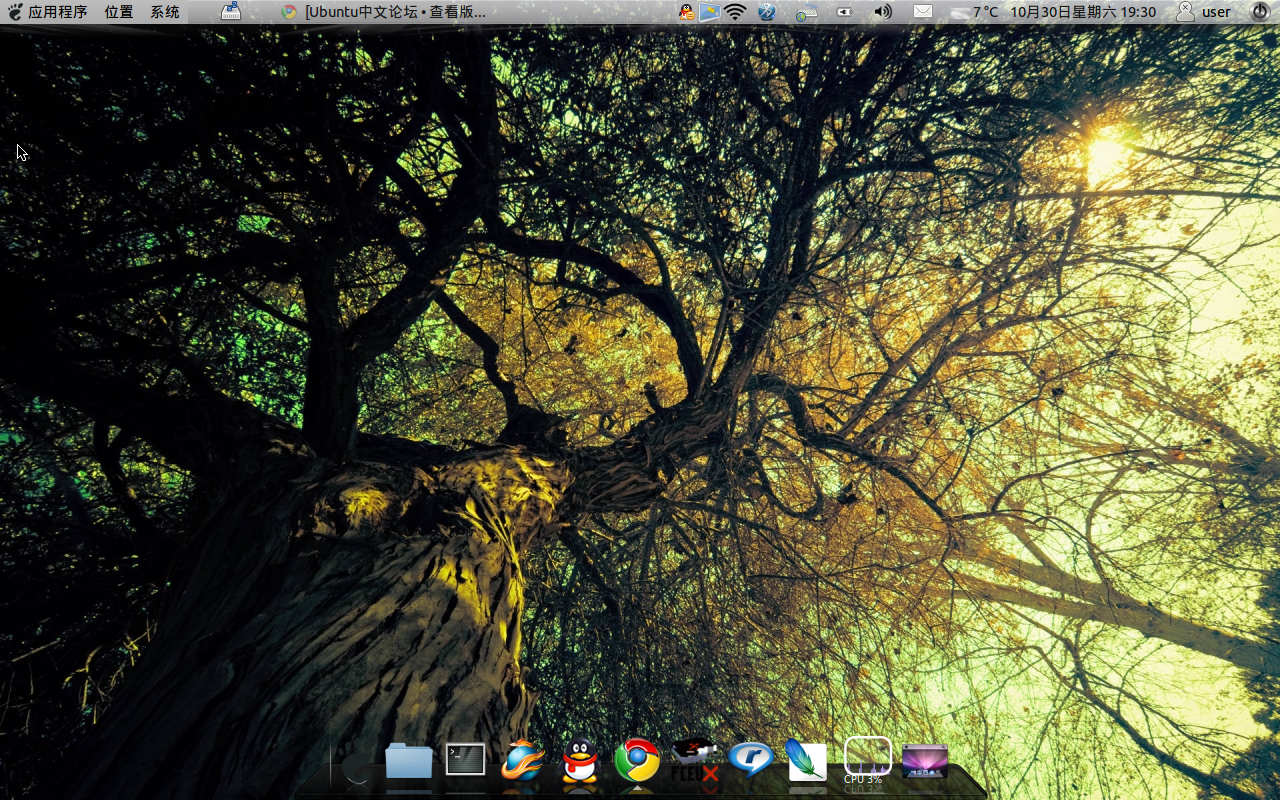Open RealPlayer from the dock
Screen dimensions: 1280x800
[x=751, y=760]
